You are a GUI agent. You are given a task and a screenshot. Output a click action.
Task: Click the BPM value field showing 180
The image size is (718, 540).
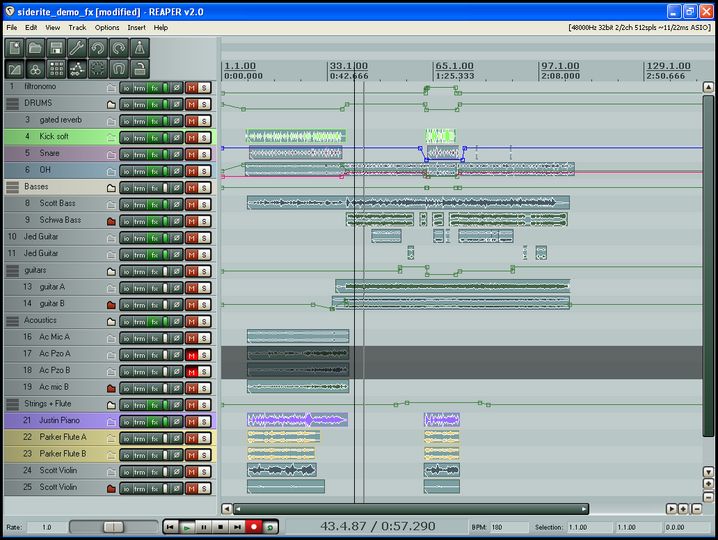508,527
